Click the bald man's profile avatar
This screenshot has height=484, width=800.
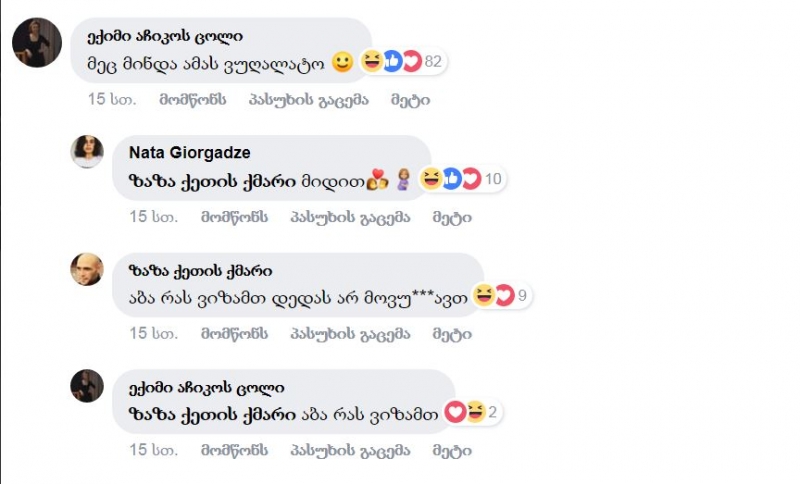(x=87, y=269)
